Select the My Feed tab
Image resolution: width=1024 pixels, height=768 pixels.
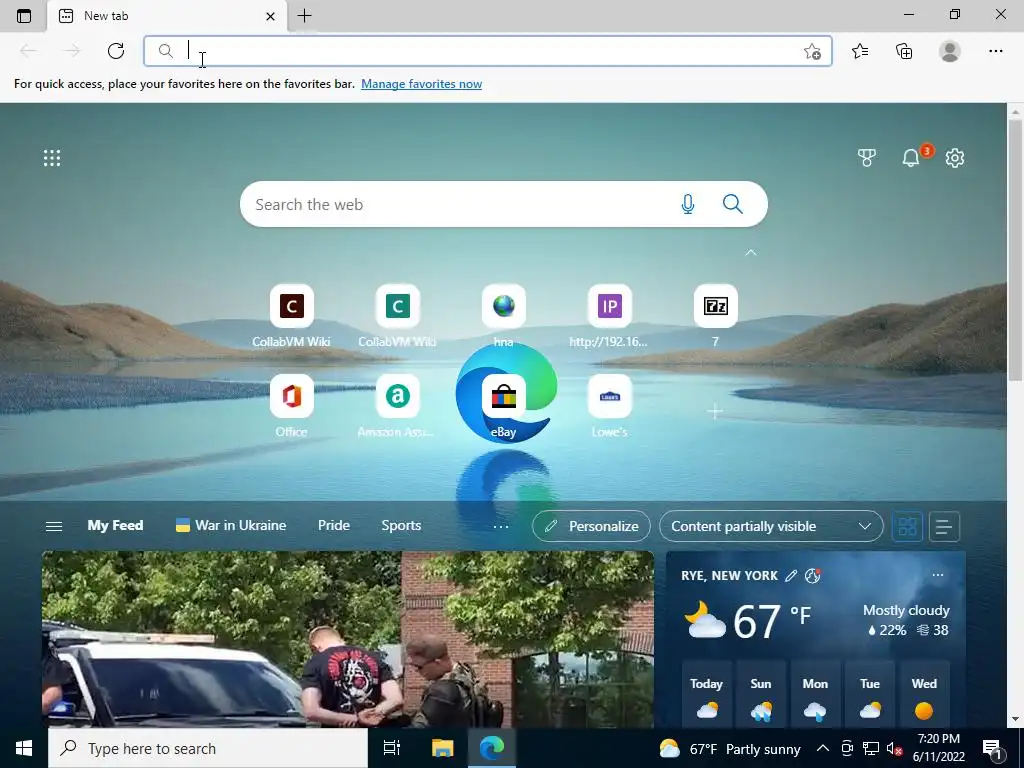[116, 526]
